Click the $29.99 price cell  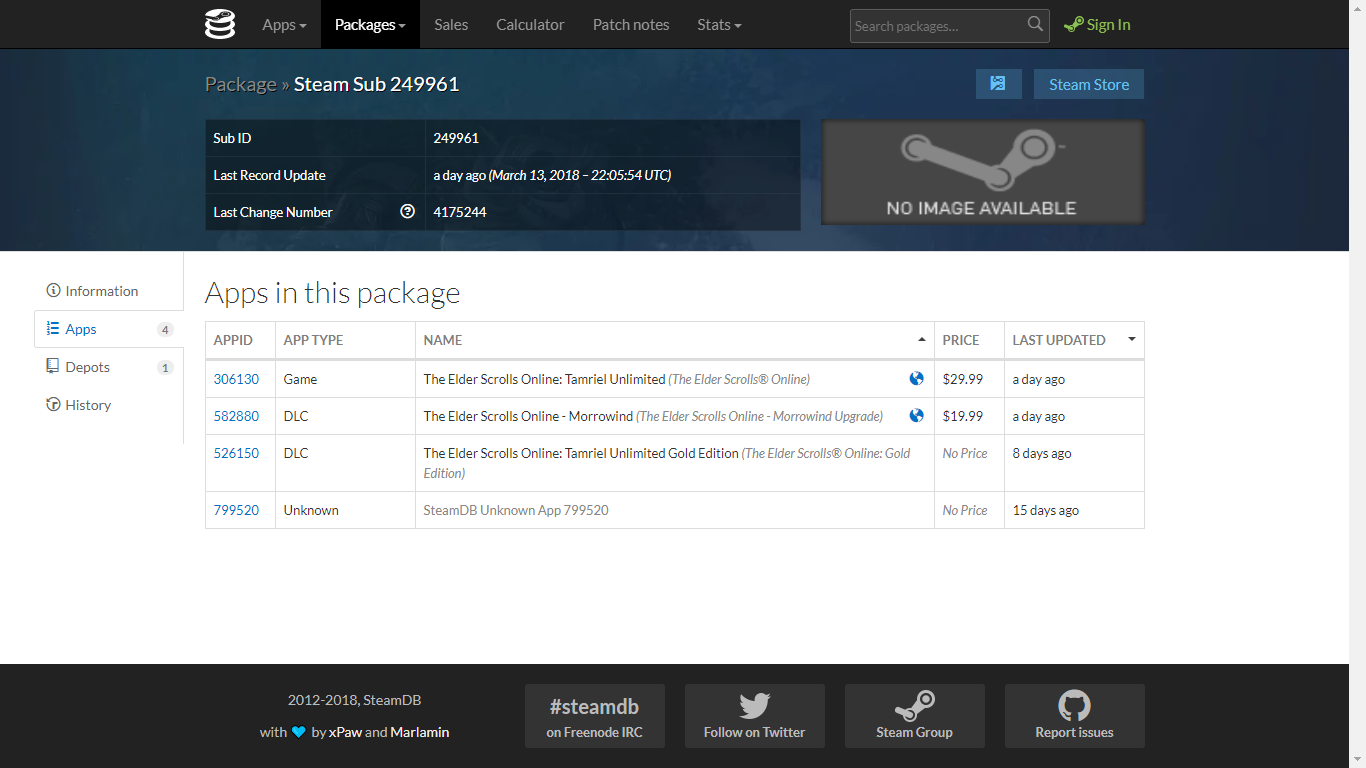[x=969, y=379]
